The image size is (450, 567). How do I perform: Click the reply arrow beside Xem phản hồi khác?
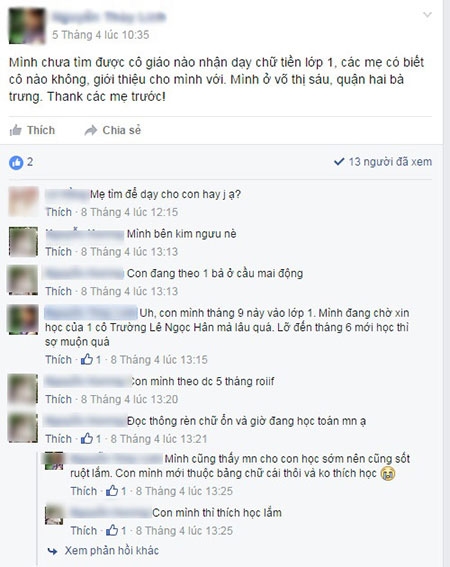pyautogui.click(x=52, y=551)
